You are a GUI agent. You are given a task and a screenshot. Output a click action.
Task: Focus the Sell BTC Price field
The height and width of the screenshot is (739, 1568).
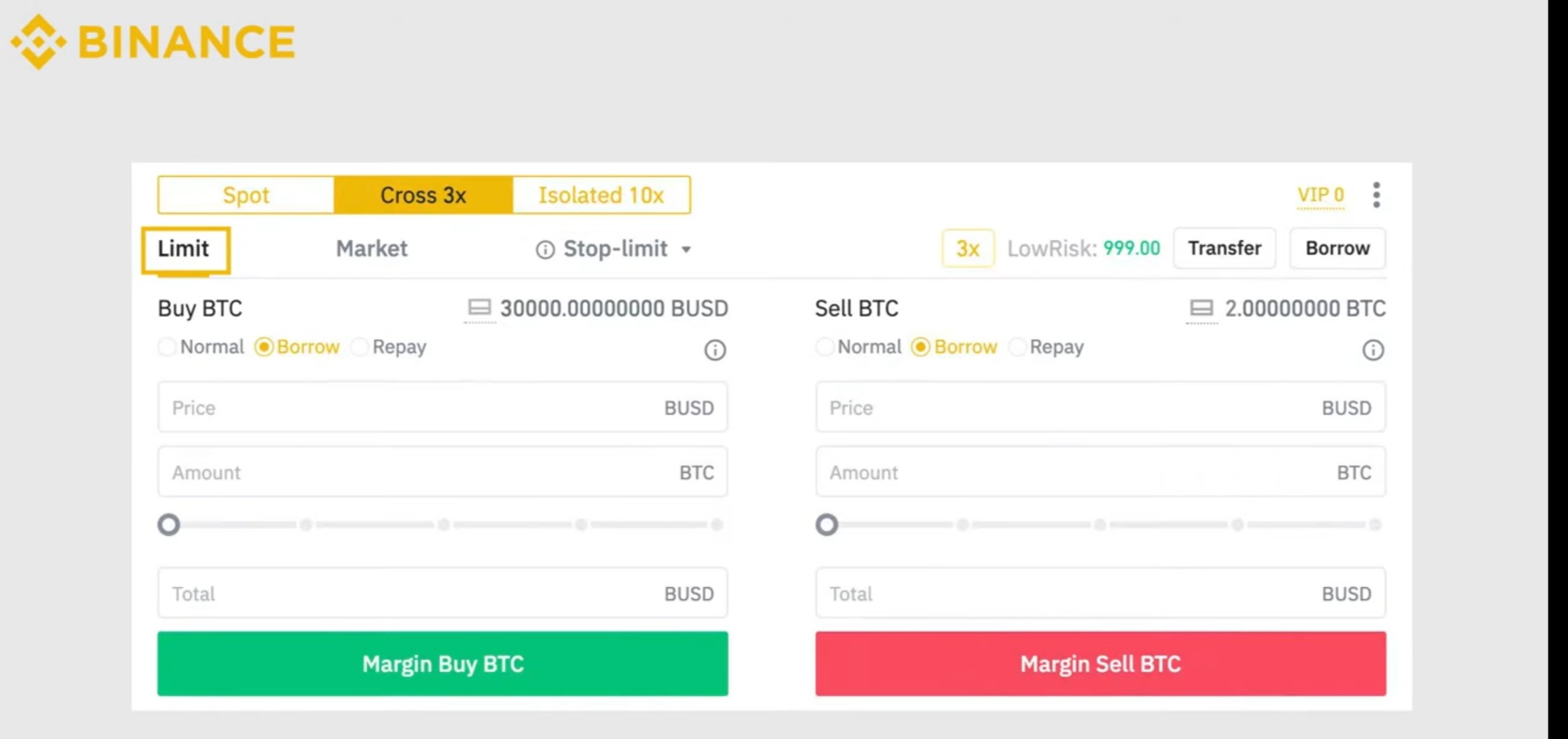(1101, 408)
